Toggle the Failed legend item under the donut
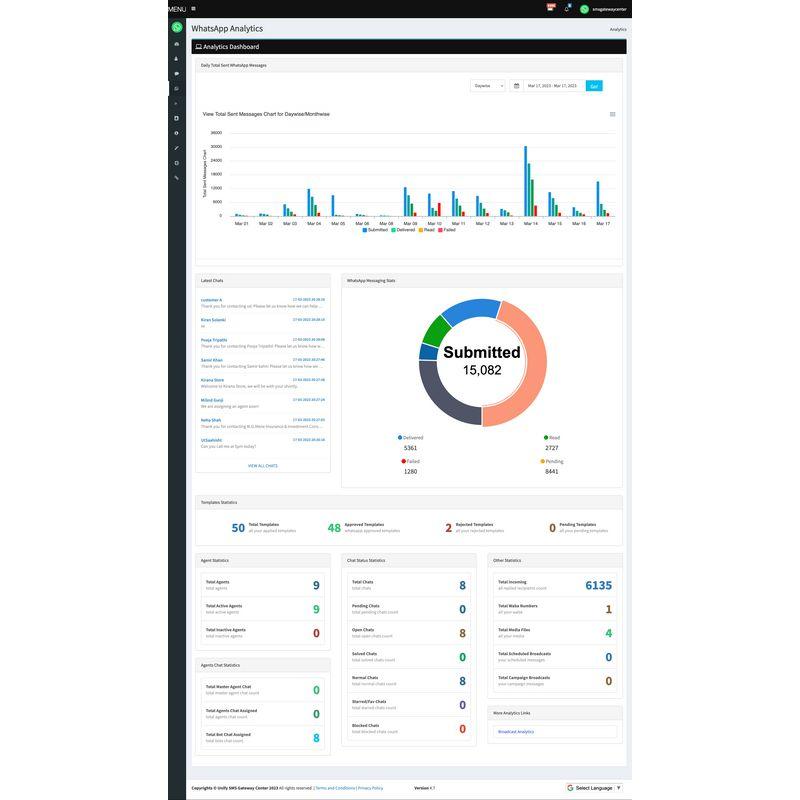 coord(410,461)
